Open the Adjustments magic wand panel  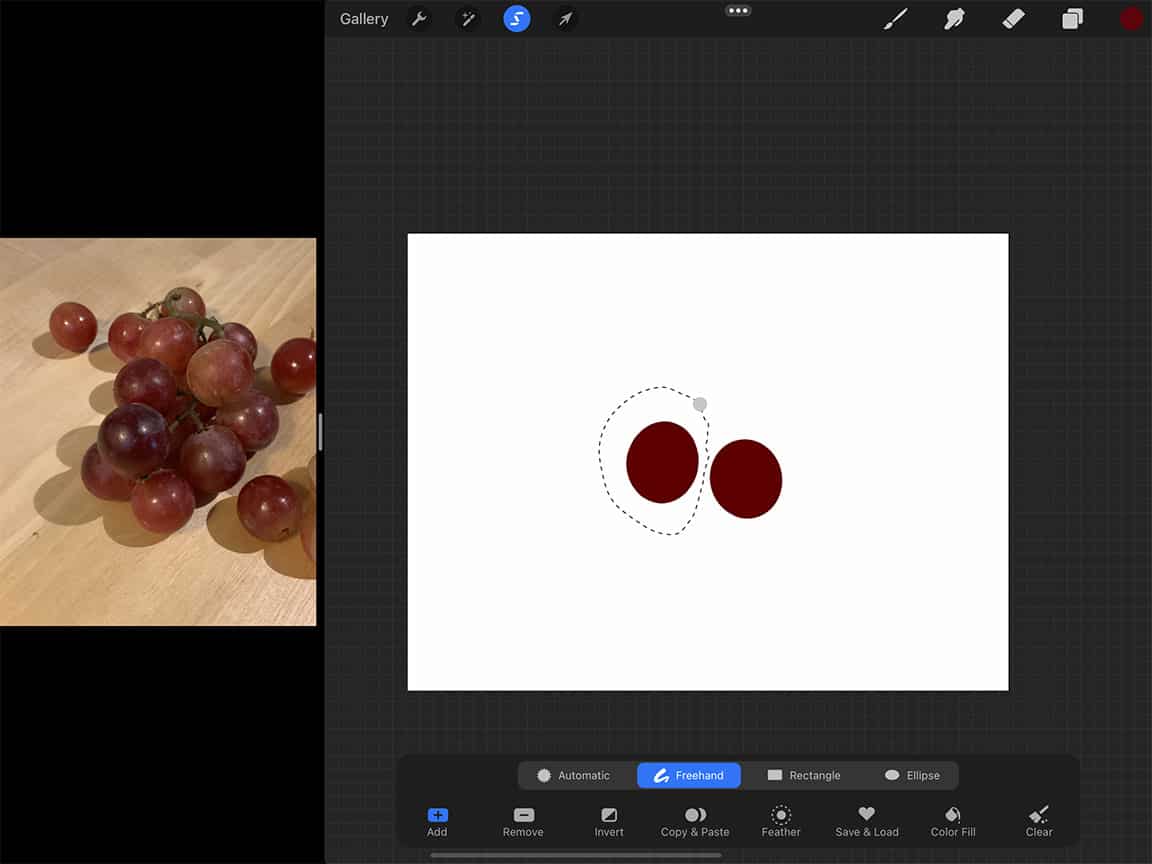point(467,18)
